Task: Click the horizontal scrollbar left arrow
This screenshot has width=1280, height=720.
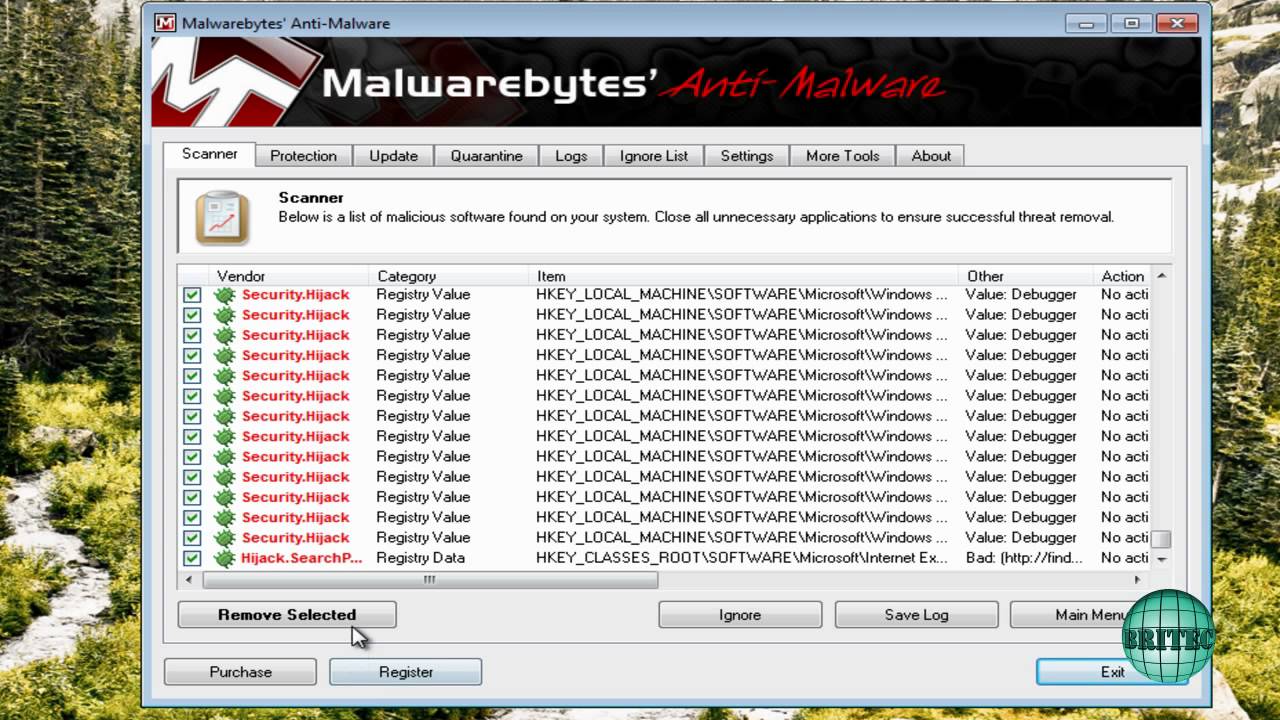Action: click(190, 580)
